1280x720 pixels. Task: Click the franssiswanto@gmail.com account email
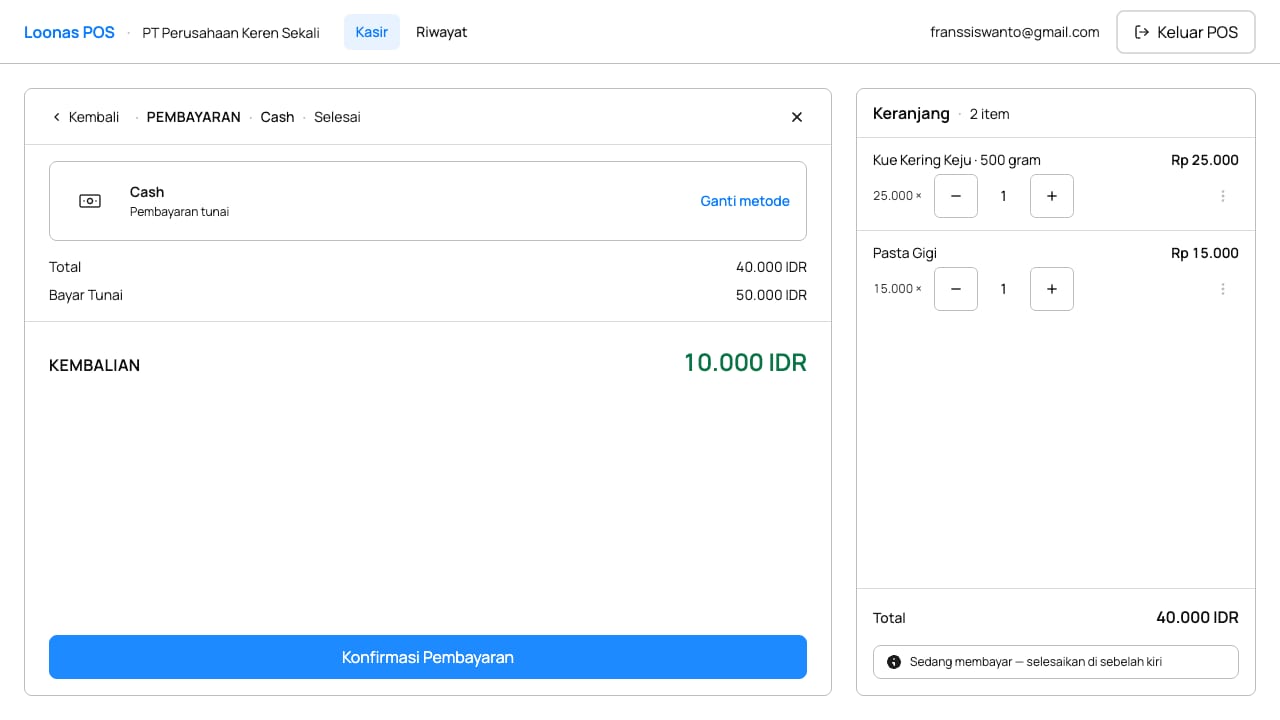(x=1015, y=32)
